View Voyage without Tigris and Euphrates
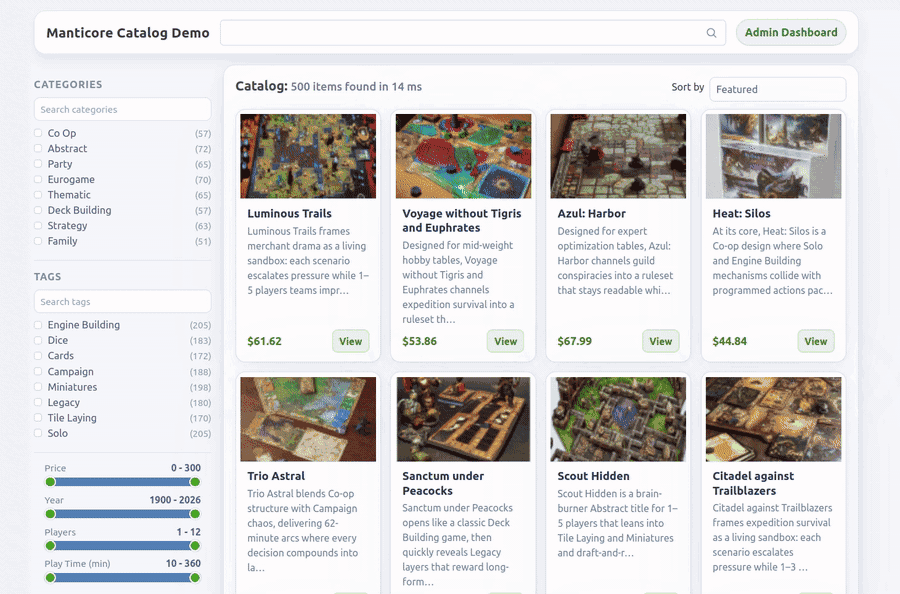The width and height of the screenshot is (900, 594). point(506,341)
